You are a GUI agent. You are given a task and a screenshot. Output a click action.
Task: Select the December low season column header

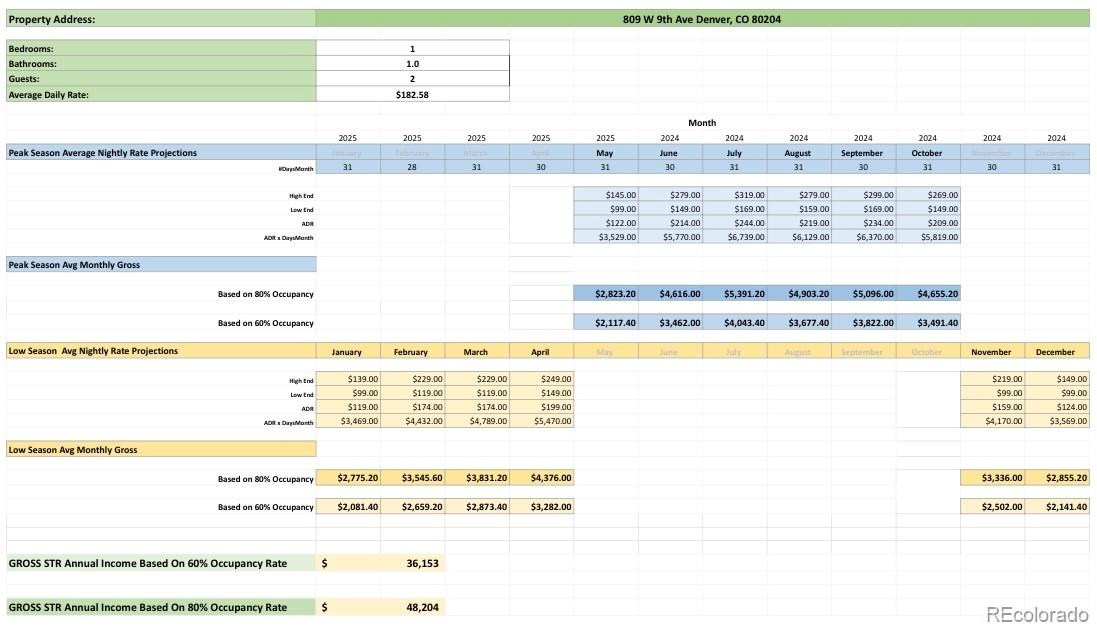click(1056, 352)
